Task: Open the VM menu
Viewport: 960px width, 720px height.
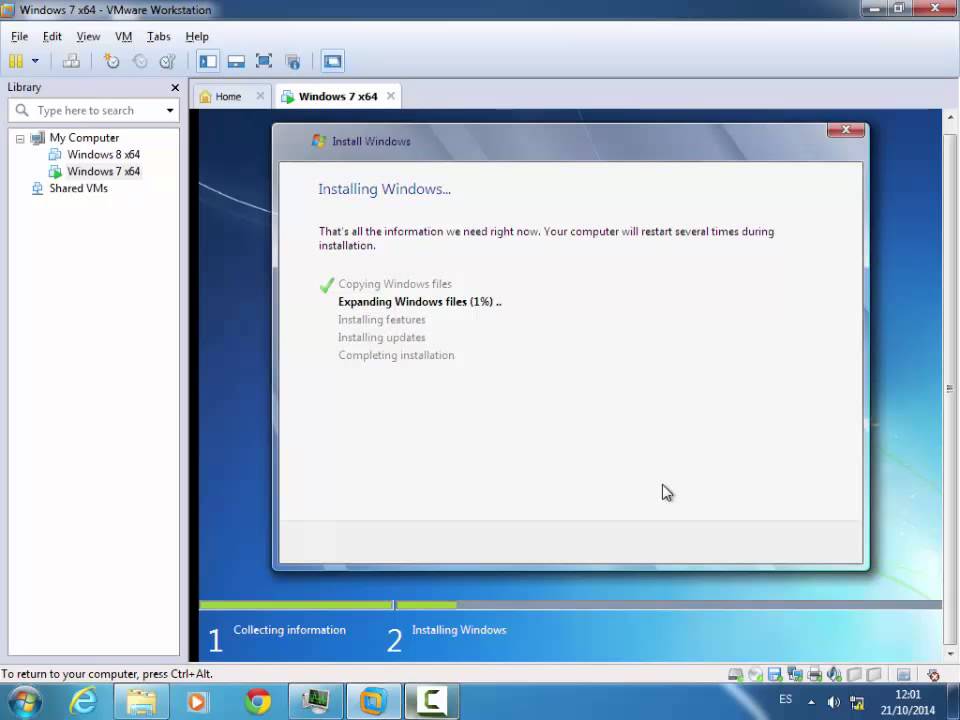Action: 124,37
